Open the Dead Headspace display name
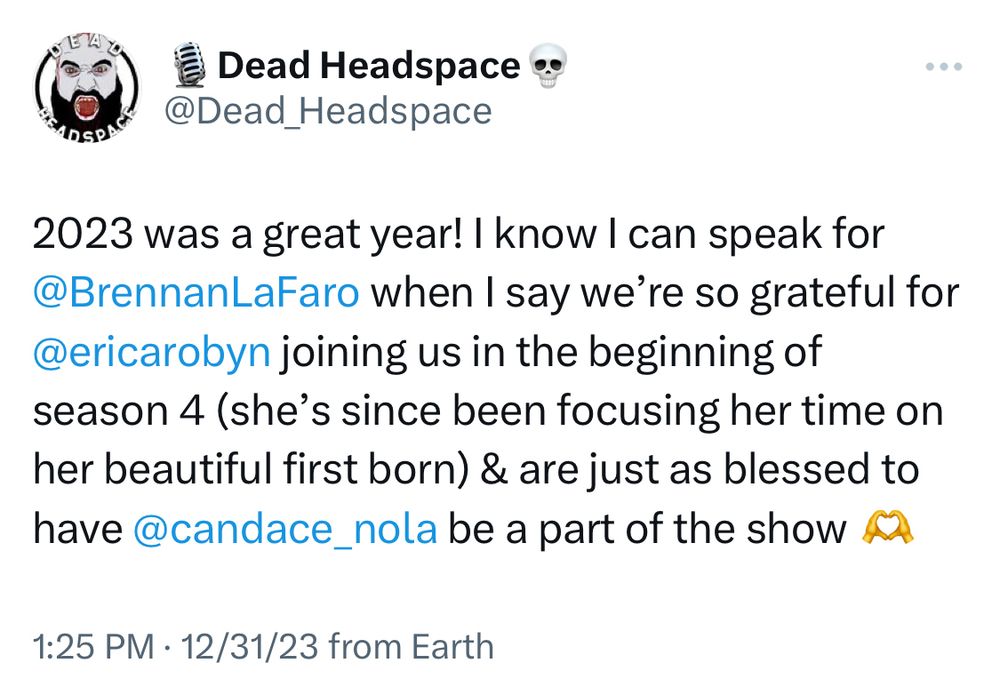This screenshot has height=694, width=1000. coord(368,67)
